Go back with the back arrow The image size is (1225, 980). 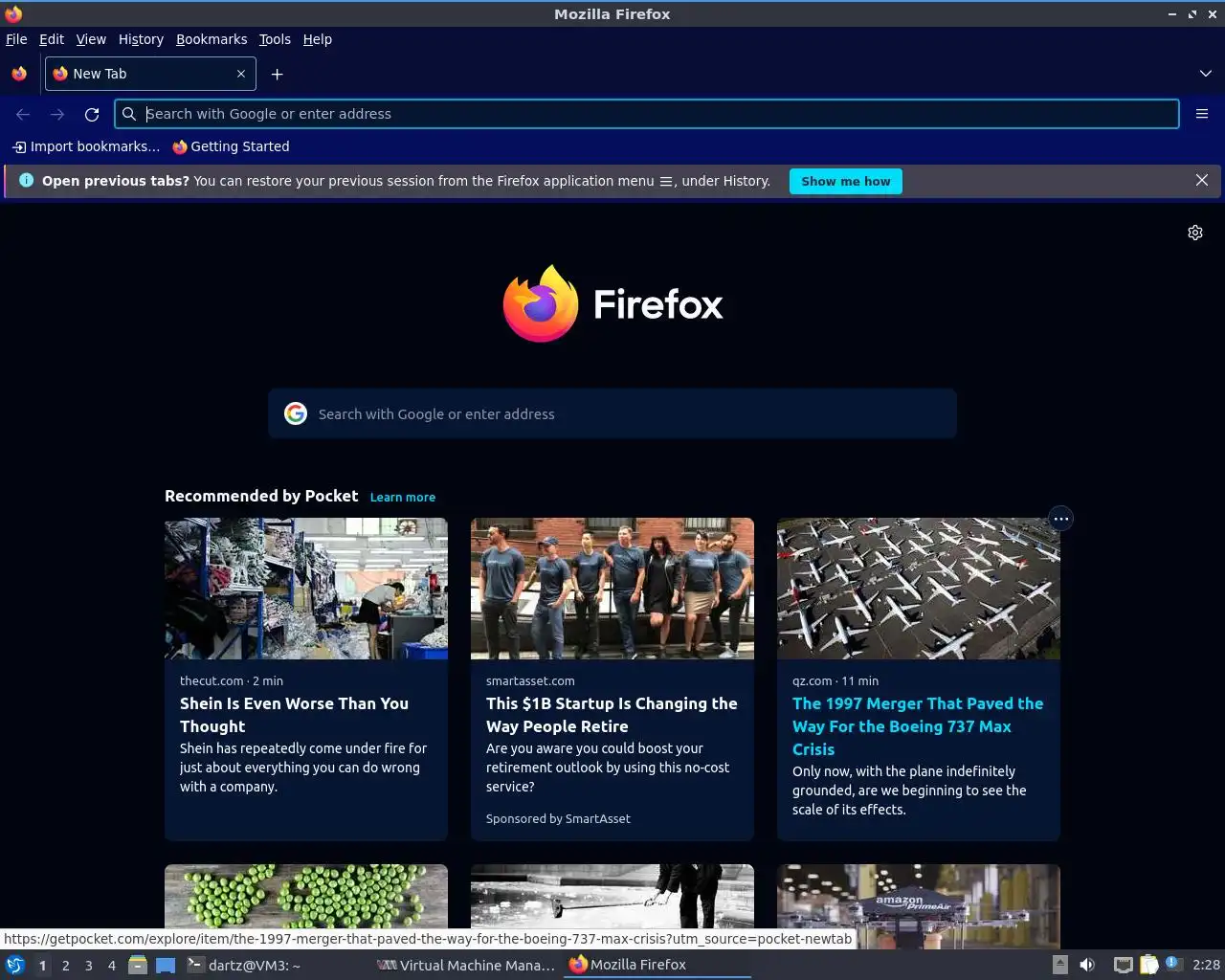tap(23, 114)
